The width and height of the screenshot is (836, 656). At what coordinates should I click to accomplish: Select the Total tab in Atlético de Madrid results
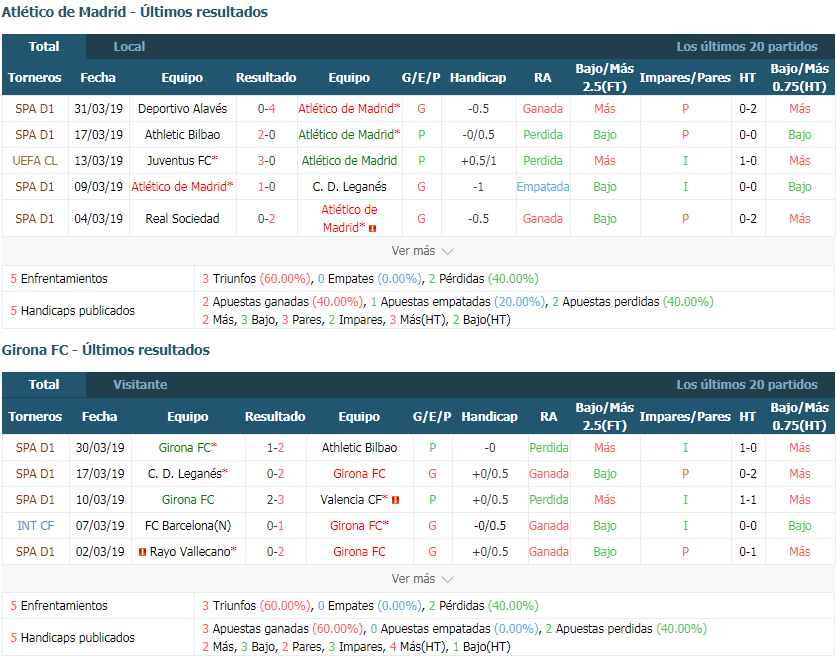click(x=44, y=46)
